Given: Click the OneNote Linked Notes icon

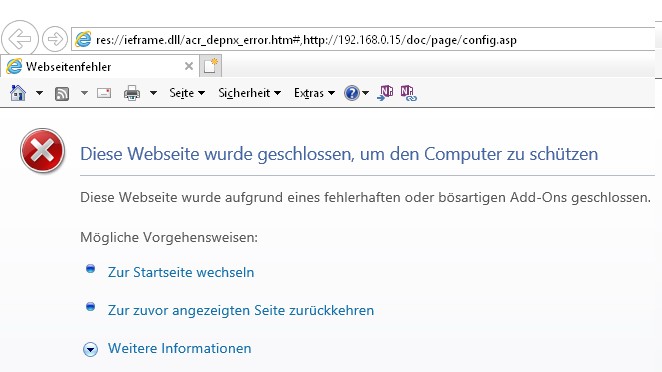Looking at the screenshot, I should 408,93.
